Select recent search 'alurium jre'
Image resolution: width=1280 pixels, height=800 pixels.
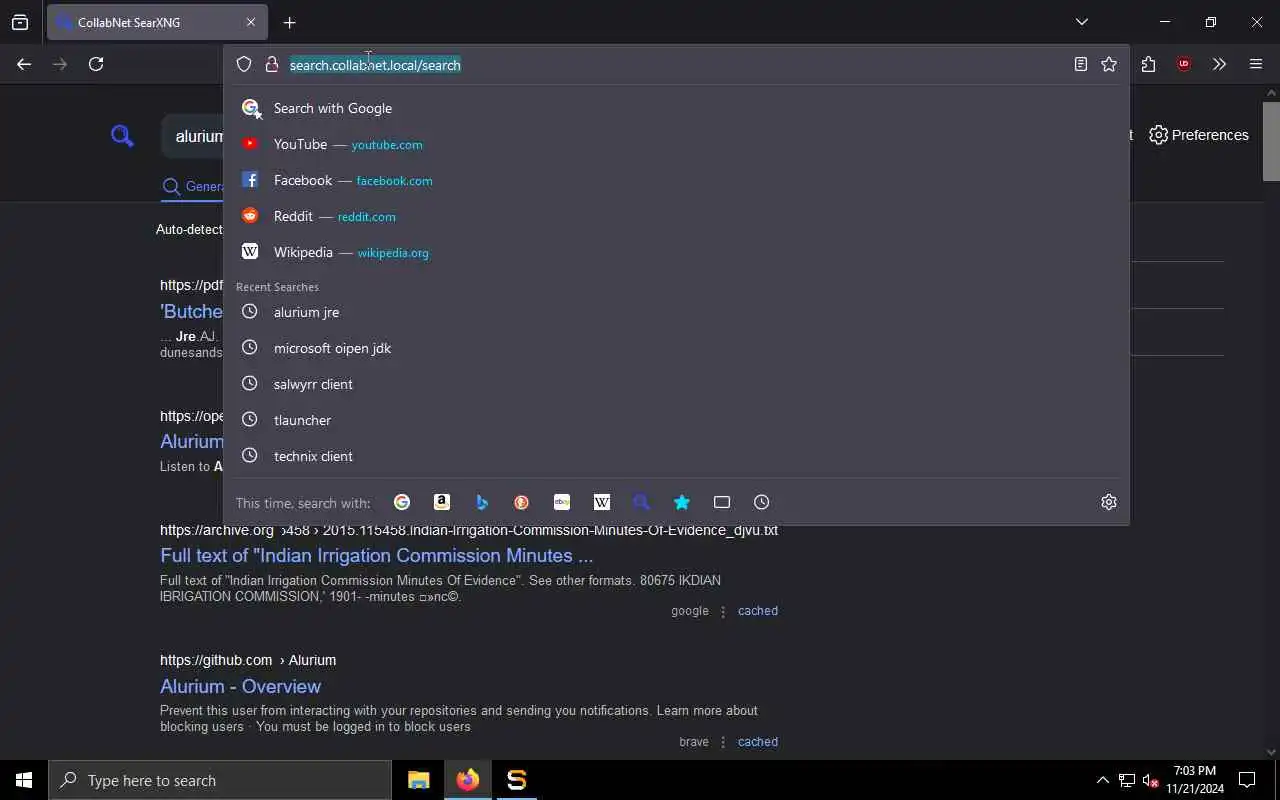coord(676,312)
